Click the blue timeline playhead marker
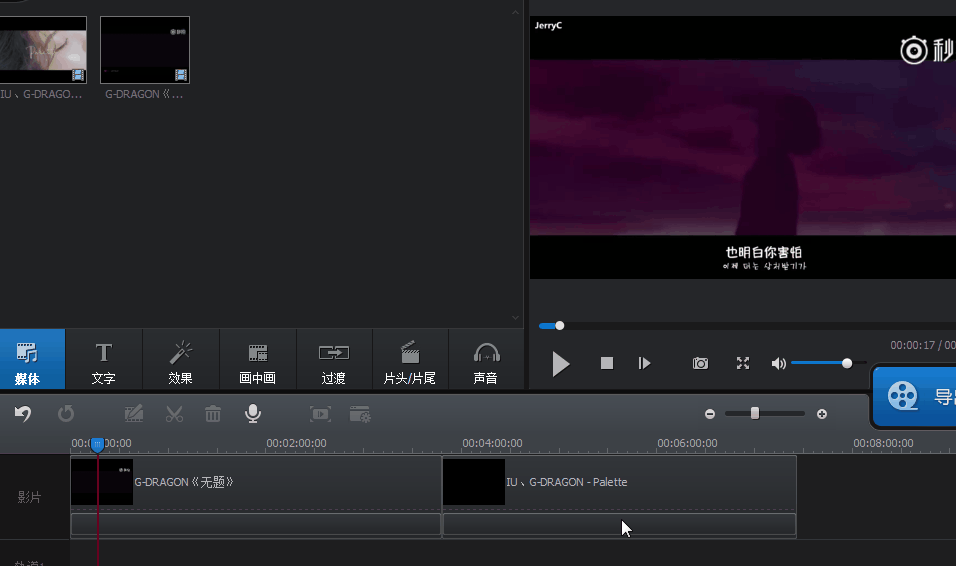 point(97,445)
